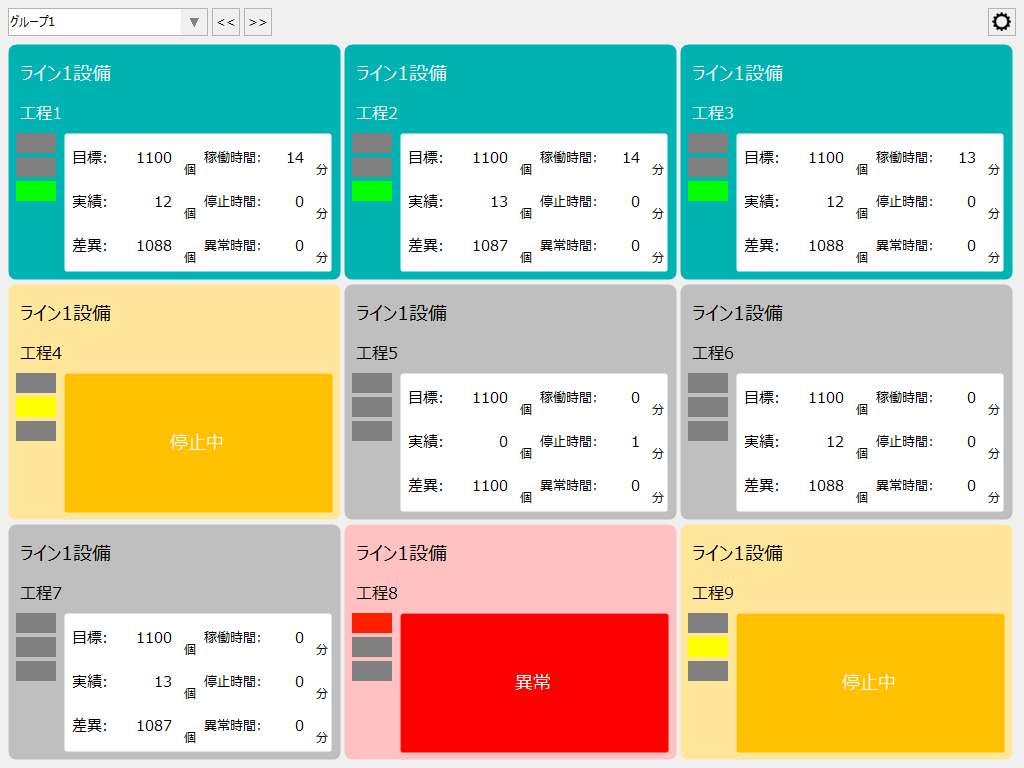Open the グループ1 group selector dropdown

click(x=100, y=21)
